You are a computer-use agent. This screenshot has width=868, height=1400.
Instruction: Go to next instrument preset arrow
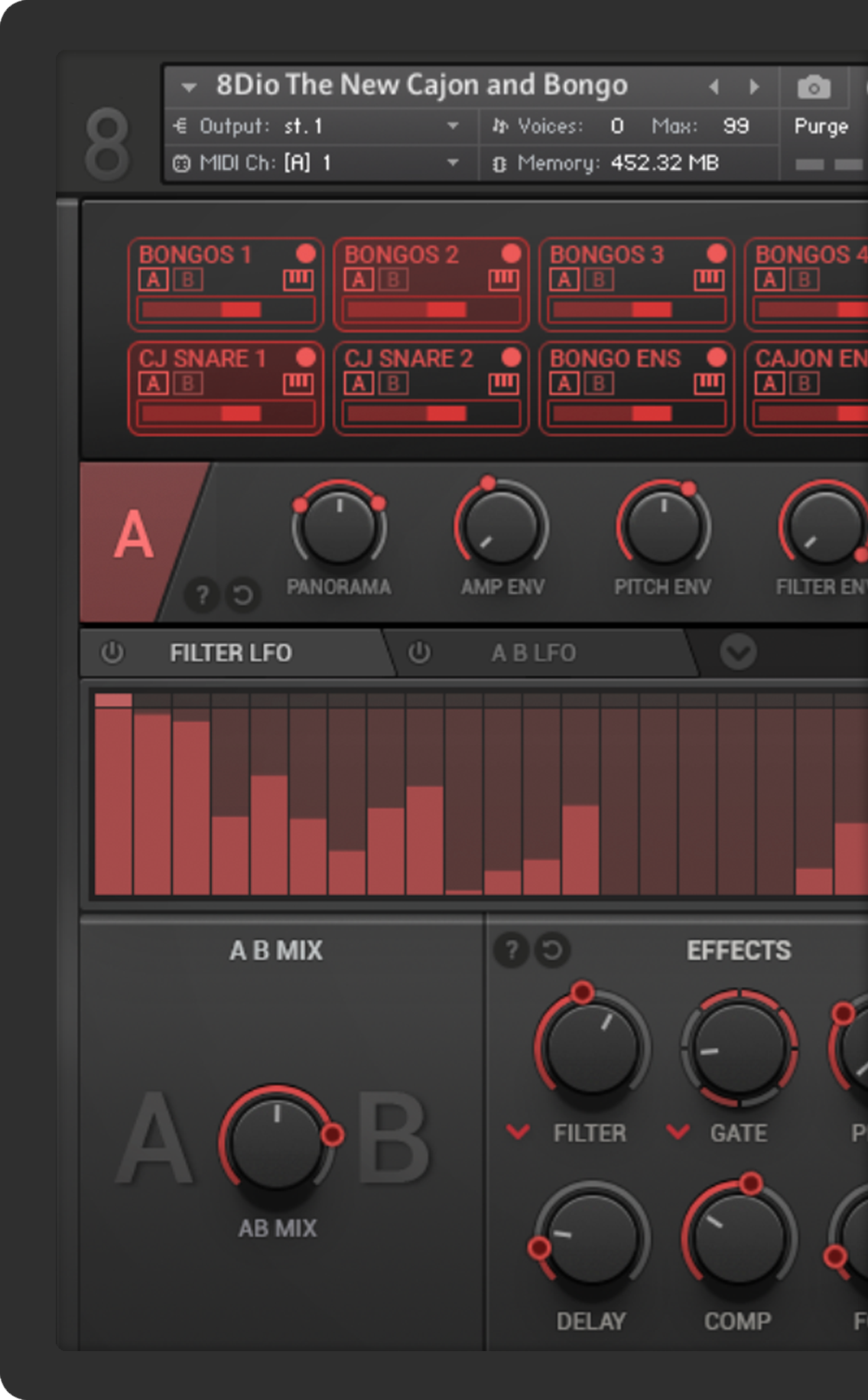(755, 86)
